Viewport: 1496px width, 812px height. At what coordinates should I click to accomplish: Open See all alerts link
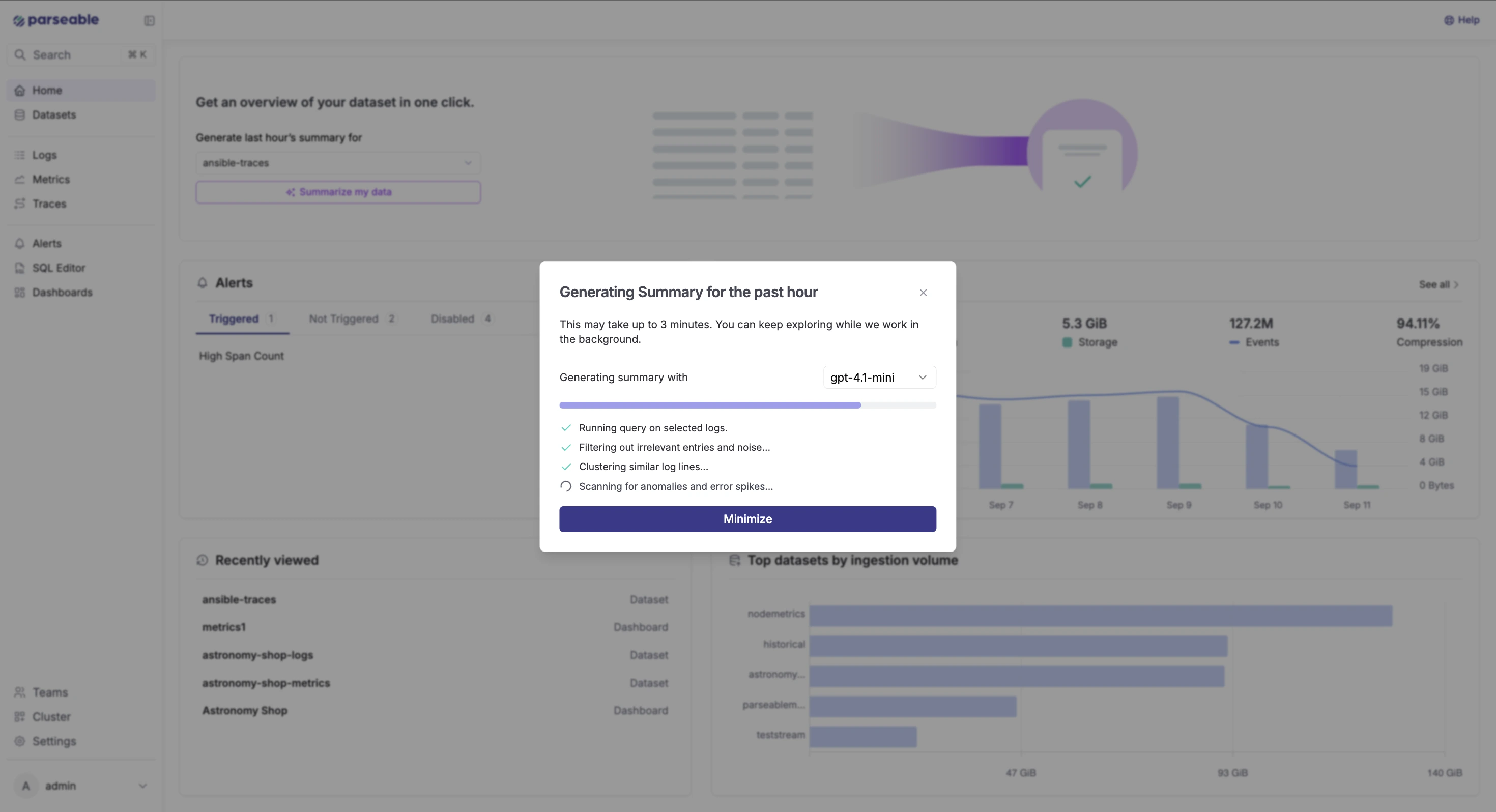(x=1437, y=284)
